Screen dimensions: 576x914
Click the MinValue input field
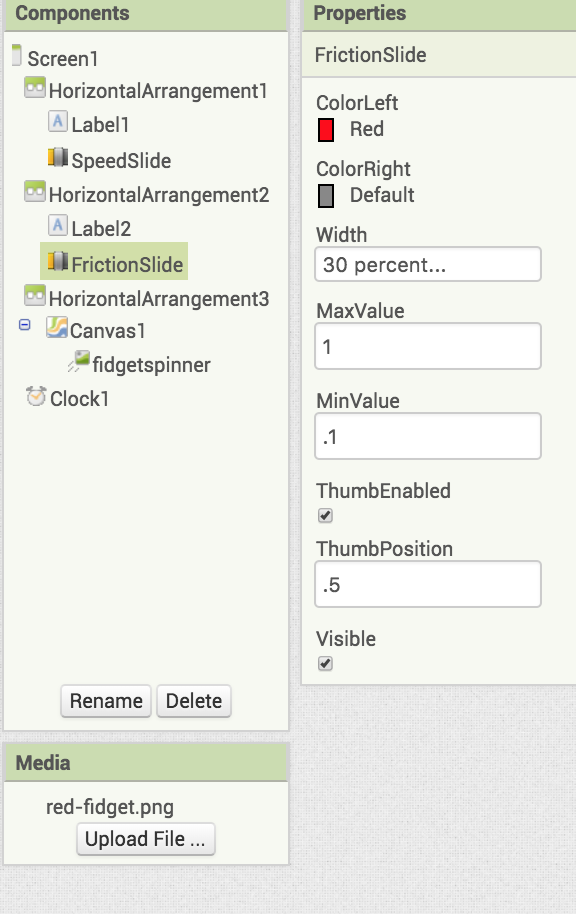click(428, 436)
